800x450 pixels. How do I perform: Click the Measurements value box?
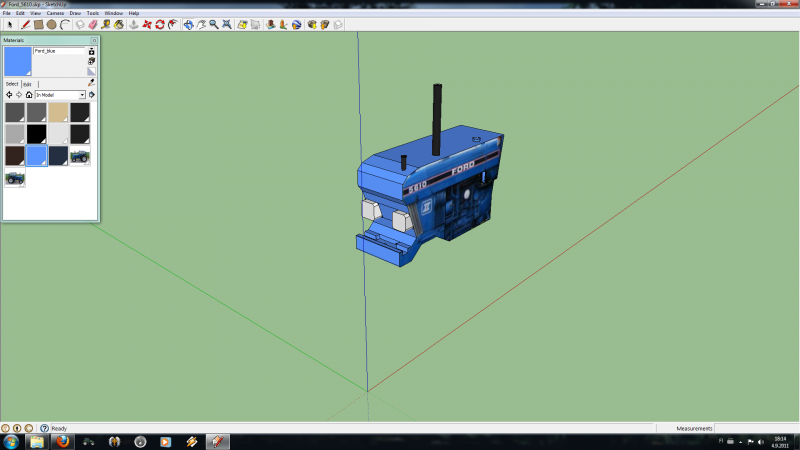click(757, 429)
